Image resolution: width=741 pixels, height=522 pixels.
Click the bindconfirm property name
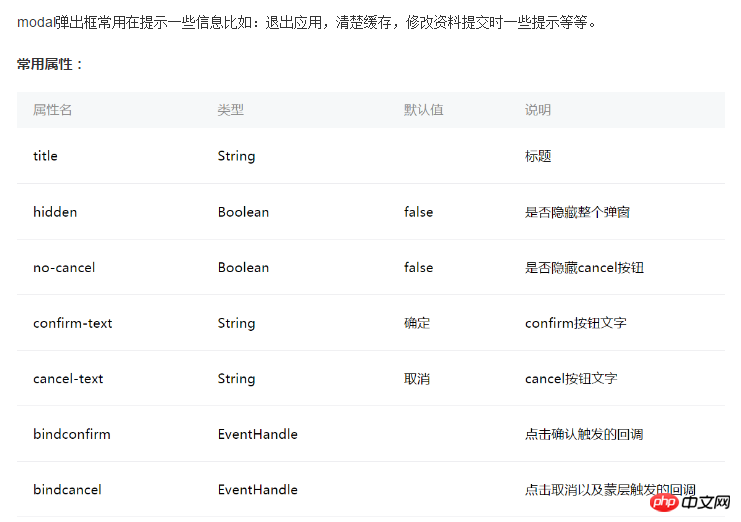pyautogui.click(x=72, y=434)
